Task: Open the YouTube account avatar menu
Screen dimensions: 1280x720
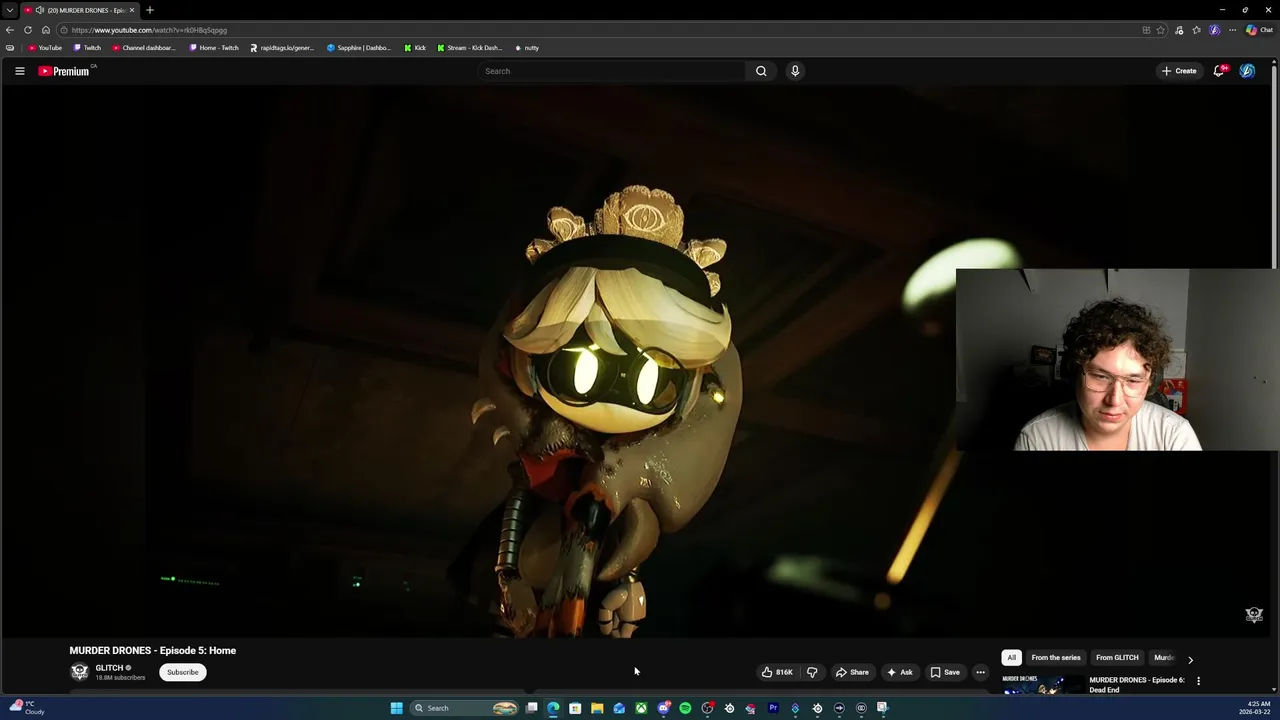Action: pyautogui.click(x=1247, y=71)
